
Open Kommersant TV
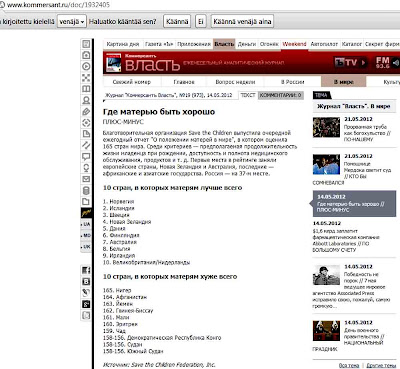click(350, 62)
